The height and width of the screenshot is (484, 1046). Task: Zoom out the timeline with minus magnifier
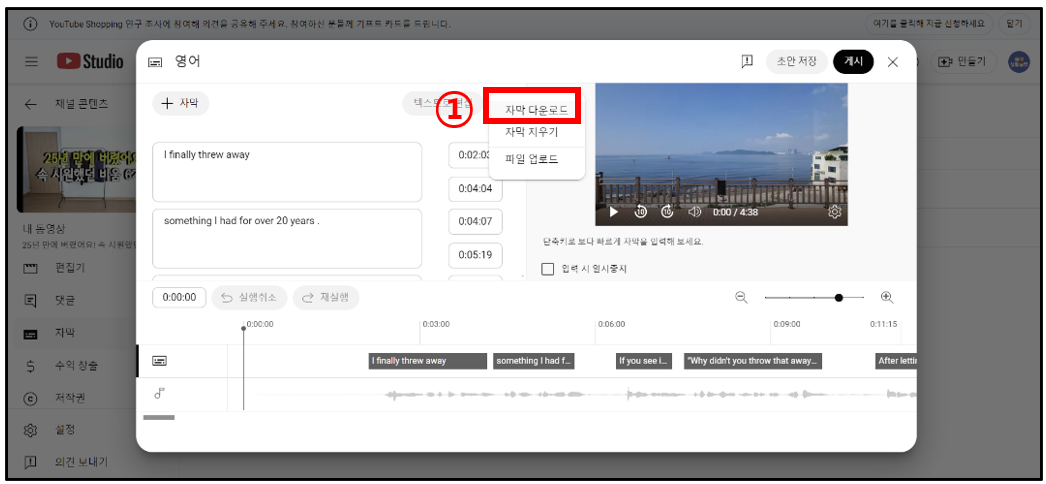pyautogui.click(x=741, y=297)
